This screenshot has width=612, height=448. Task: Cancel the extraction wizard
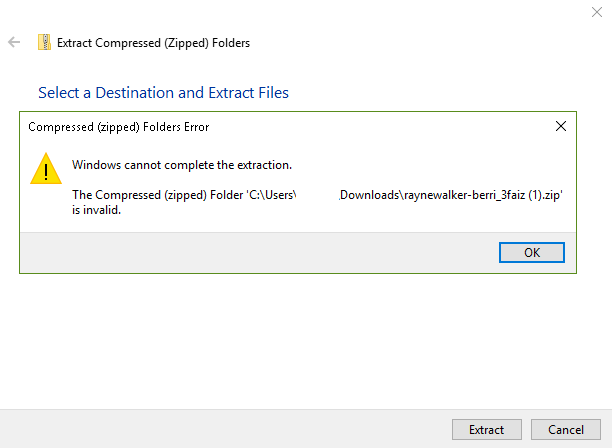click(566, 430)
